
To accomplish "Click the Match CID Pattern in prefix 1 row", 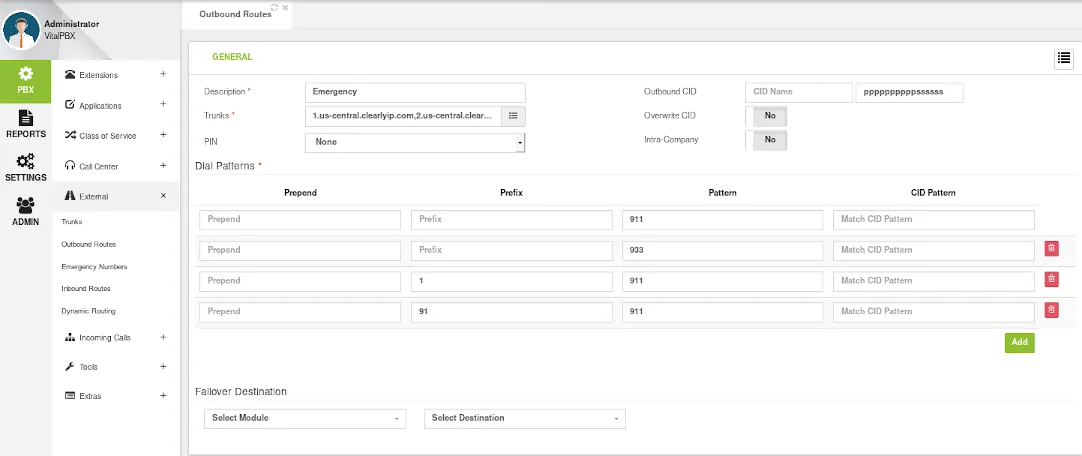I will [x=934, y=281].
